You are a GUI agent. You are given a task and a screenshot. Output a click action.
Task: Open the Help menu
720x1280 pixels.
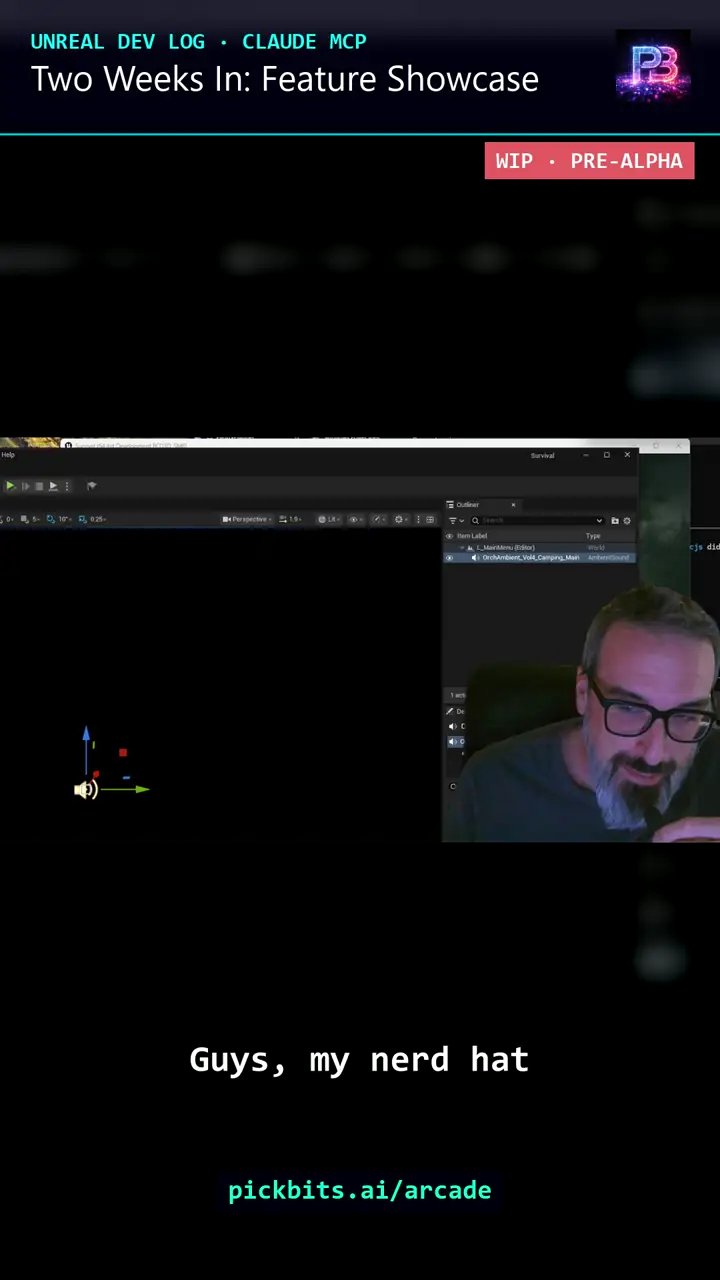coord(8,455)
